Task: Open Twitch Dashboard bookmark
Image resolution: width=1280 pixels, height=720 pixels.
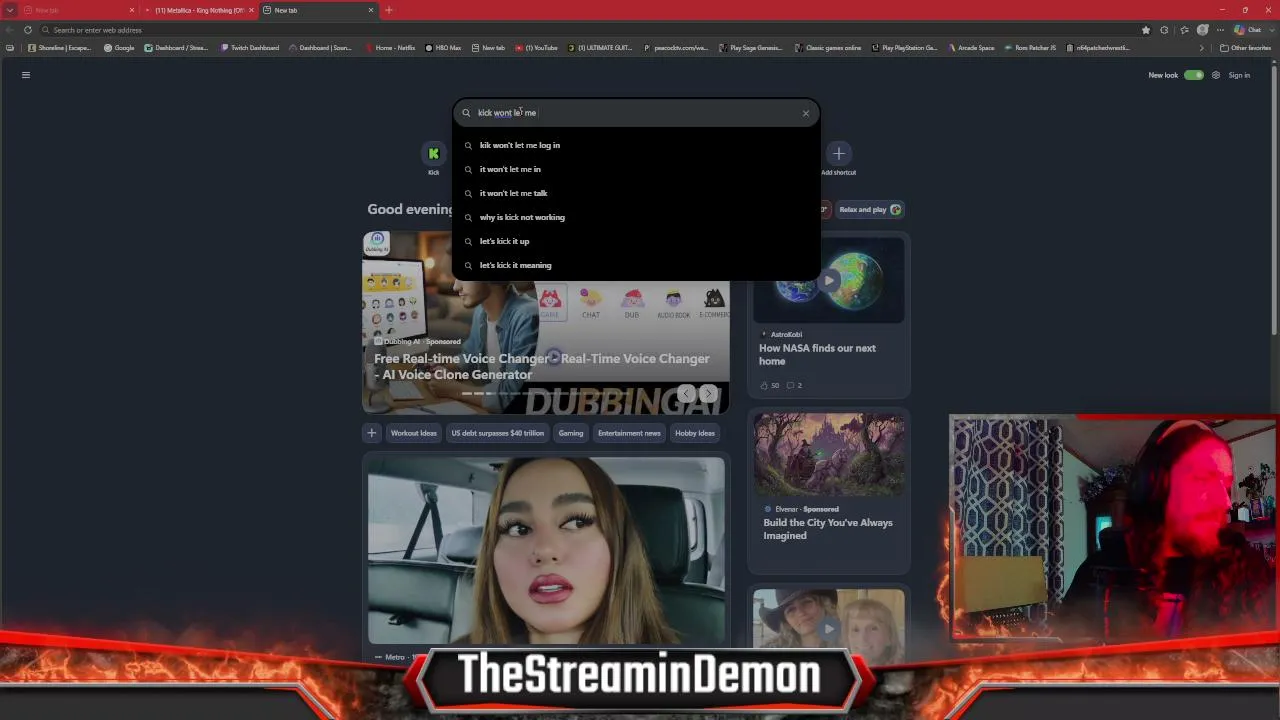Action: tap(250, 48)
